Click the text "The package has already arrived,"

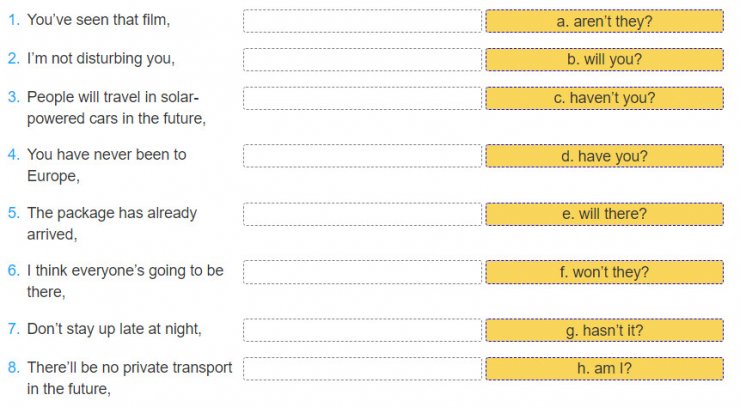tap(111, 223)
